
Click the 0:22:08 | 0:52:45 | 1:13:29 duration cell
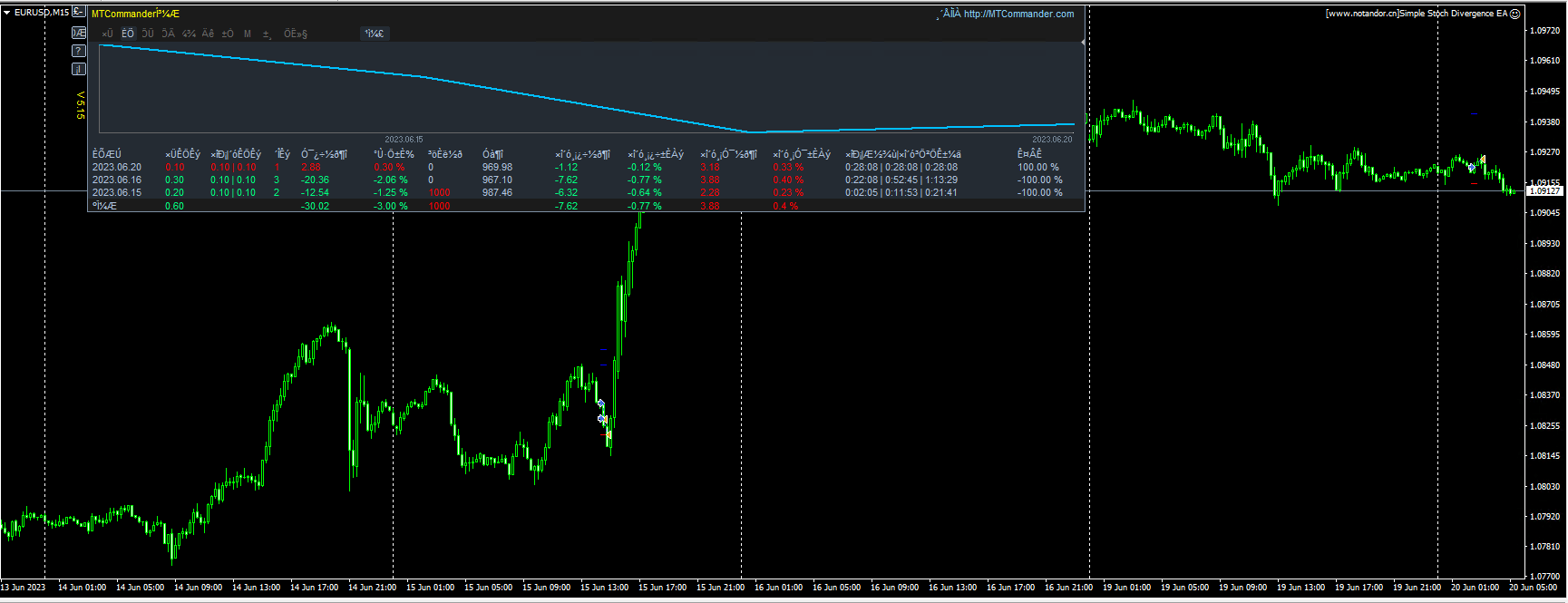click(x=901, y=180)
